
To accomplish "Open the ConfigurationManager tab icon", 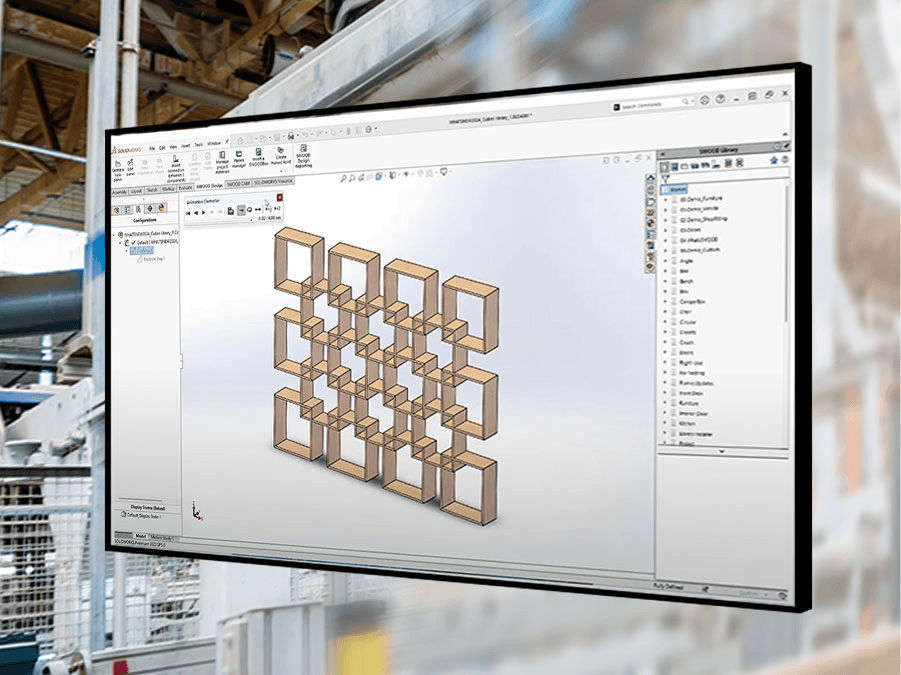I will coord(138,210).
